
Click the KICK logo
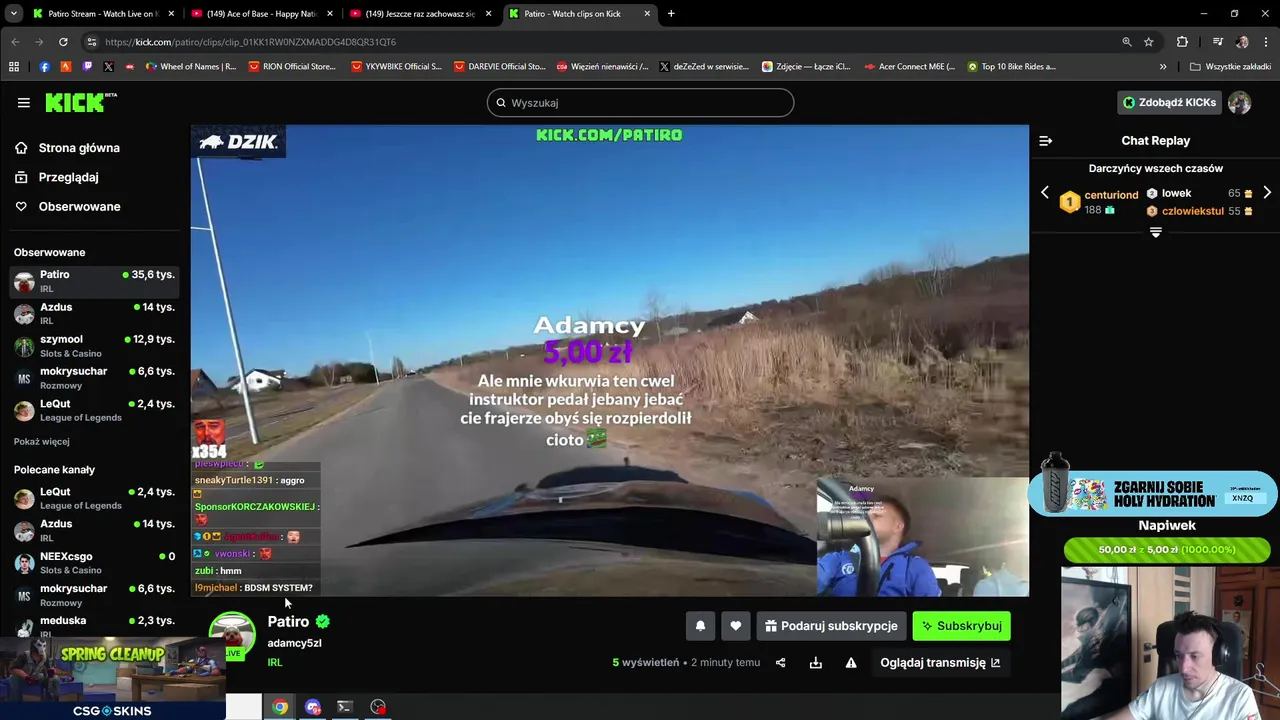point(80,102)
